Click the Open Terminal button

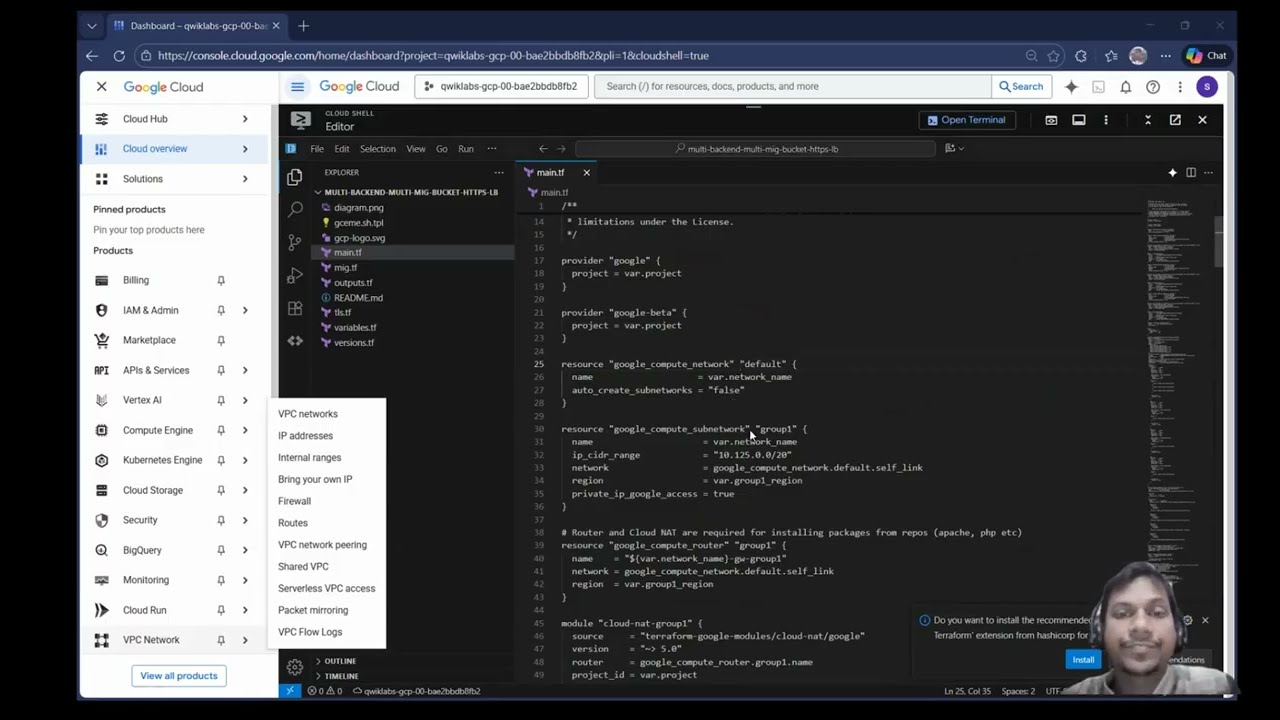pyautogui.click(x=966, y=120)
